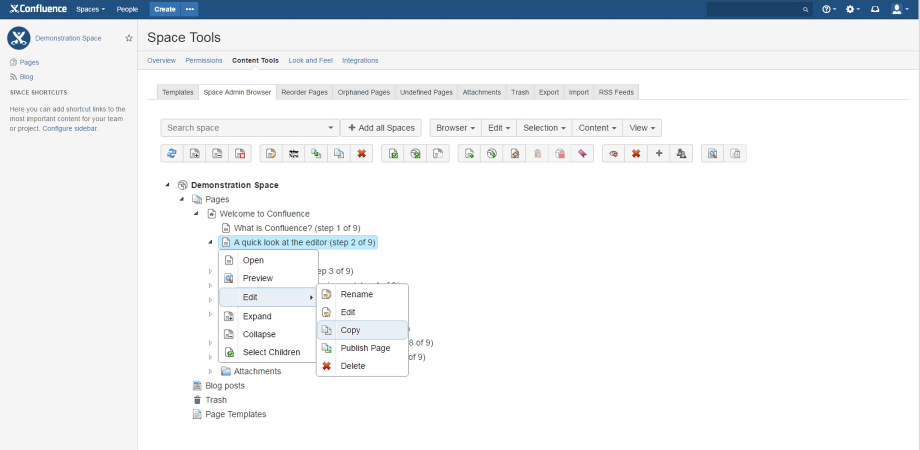Open the Orphaned Pages tab
920x450 pixels.
[x=363, y=92]
